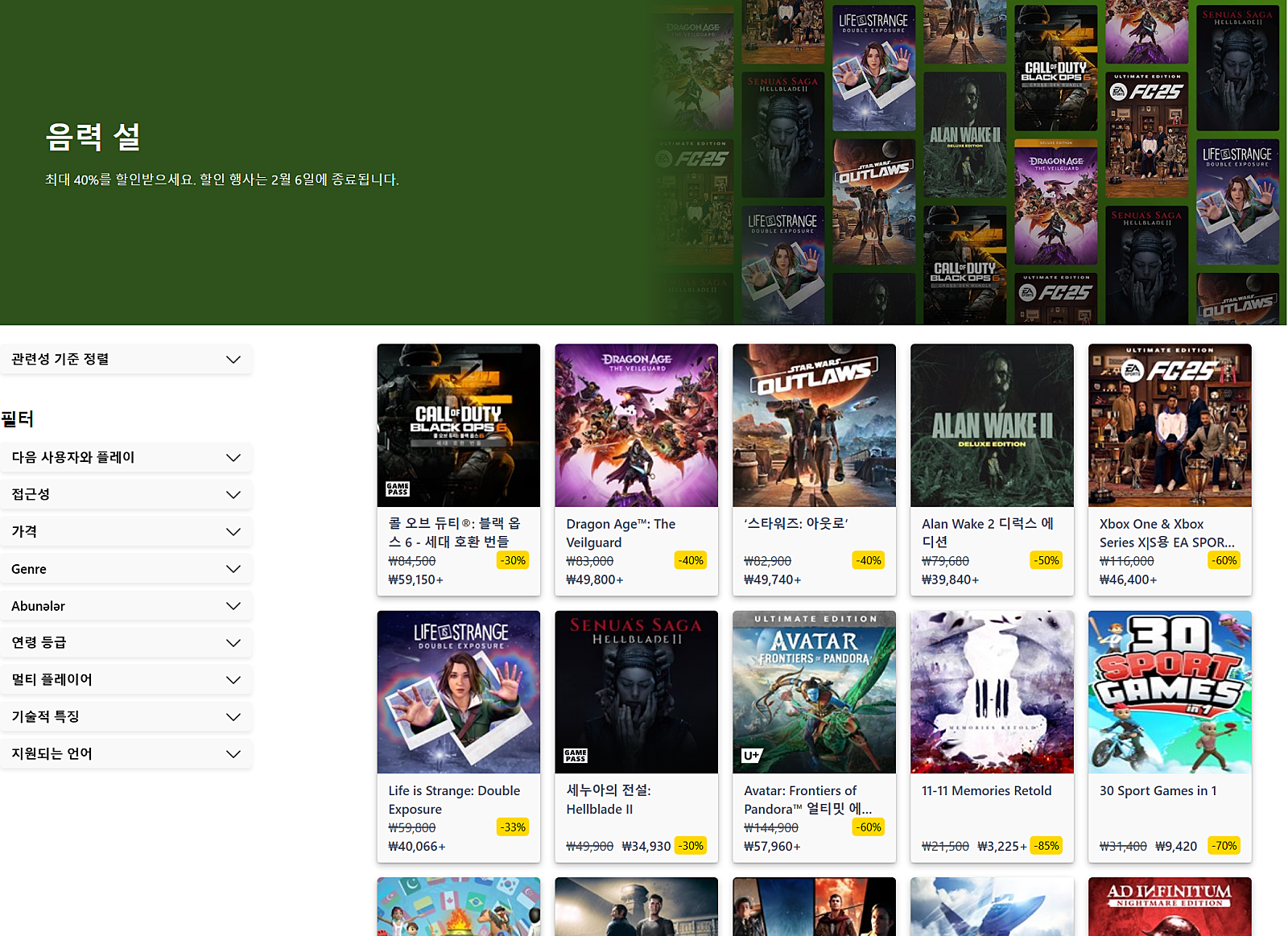Expand the Abunələr filter
The height and width of the screenshot is (936, 1288).
click(x=126, y=606)
